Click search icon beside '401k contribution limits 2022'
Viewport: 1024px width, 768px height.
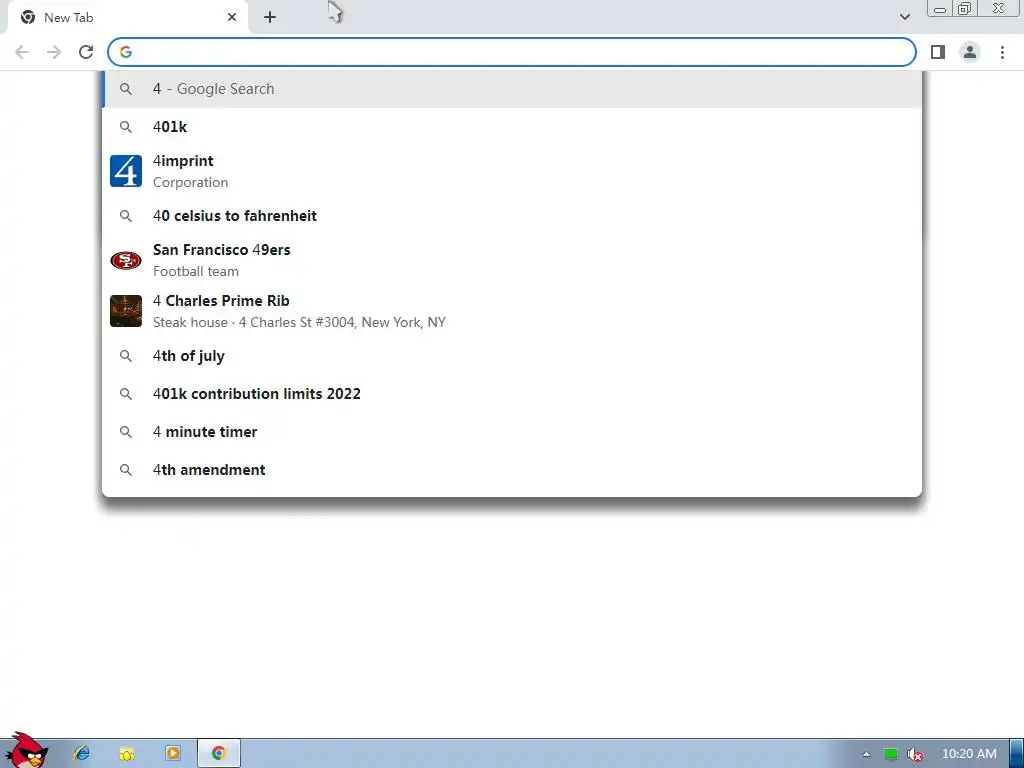[x=125, y=394]
